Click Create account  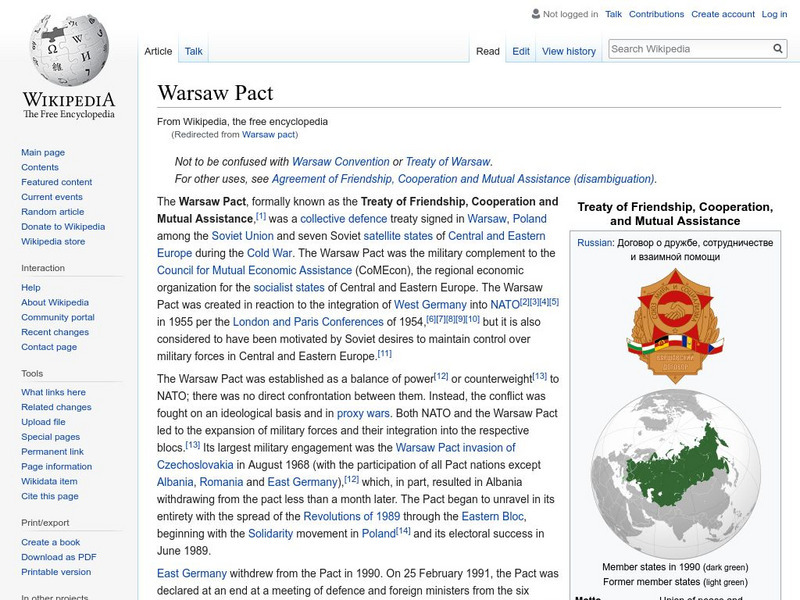[723, 14]
